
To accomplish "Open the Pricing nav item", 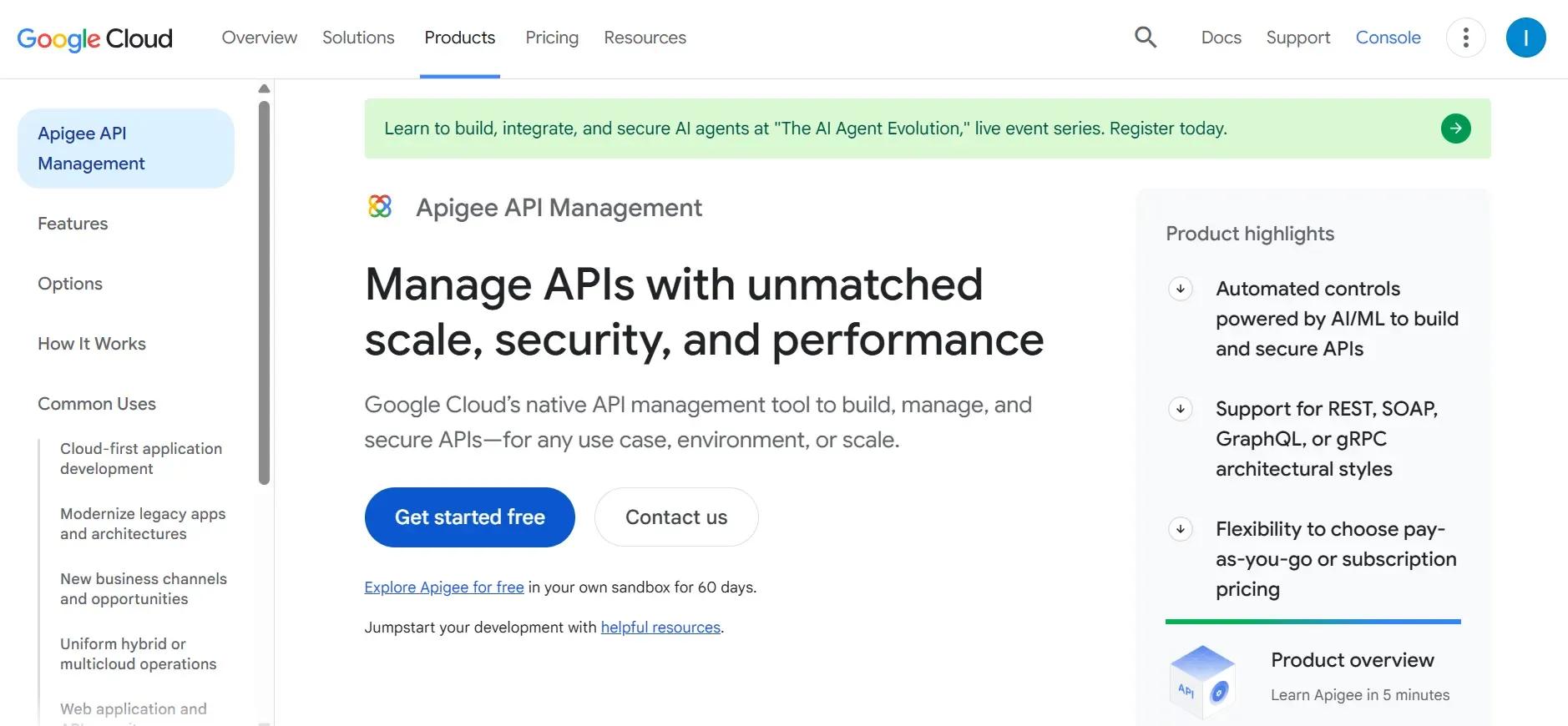I will tap(552, 38).
